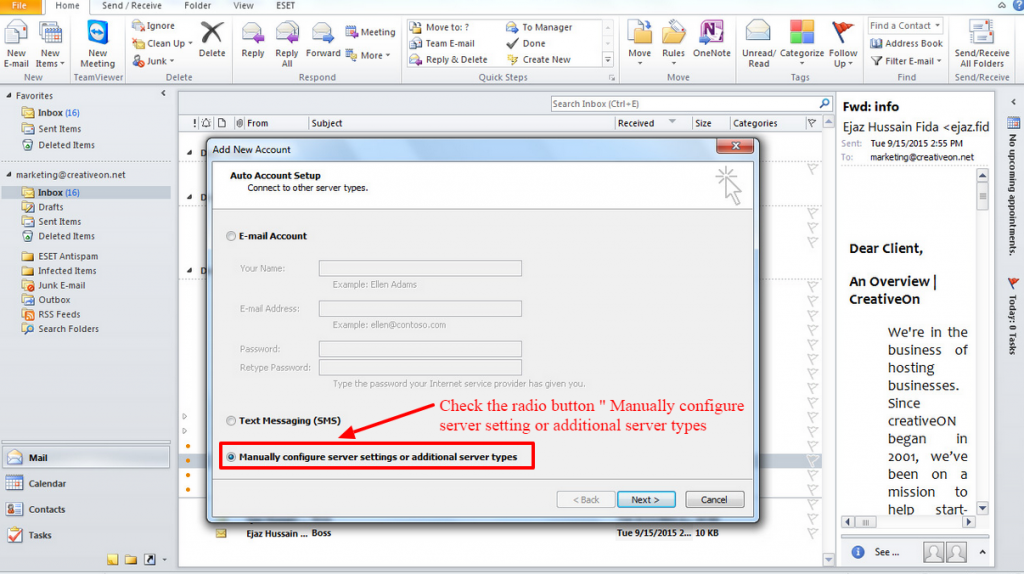Send the item to OneNote
The height and width of the screenshot is (574, 1024).
[x=711, y=40]
